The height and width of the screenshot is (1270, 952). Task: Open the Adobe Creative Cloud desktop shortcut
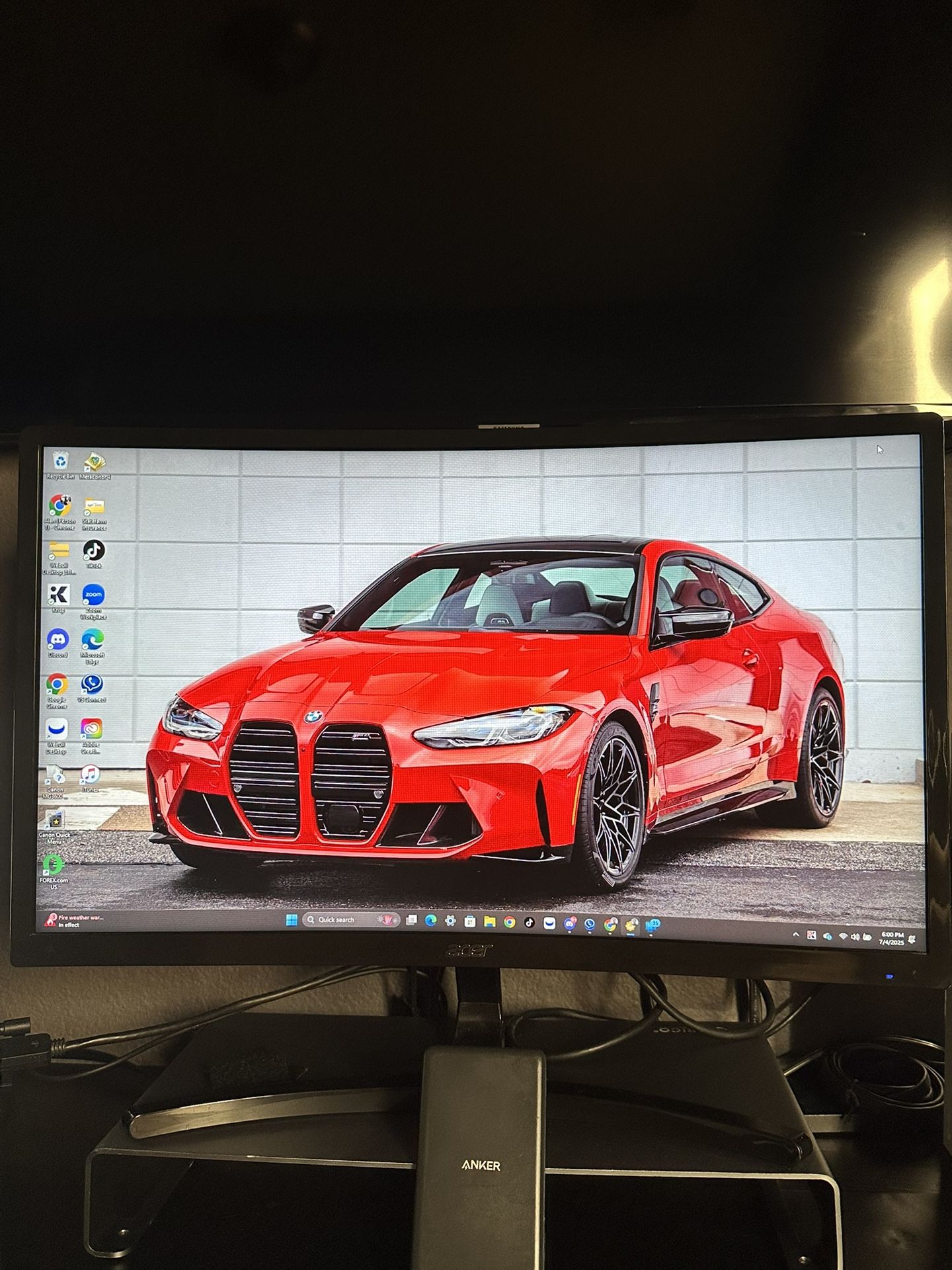pos(91,736)
